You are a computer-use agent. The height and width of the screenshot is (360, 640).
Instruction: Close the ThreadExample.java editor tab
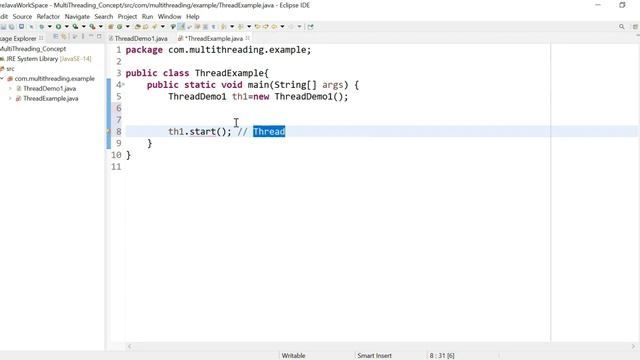point(247,38)
